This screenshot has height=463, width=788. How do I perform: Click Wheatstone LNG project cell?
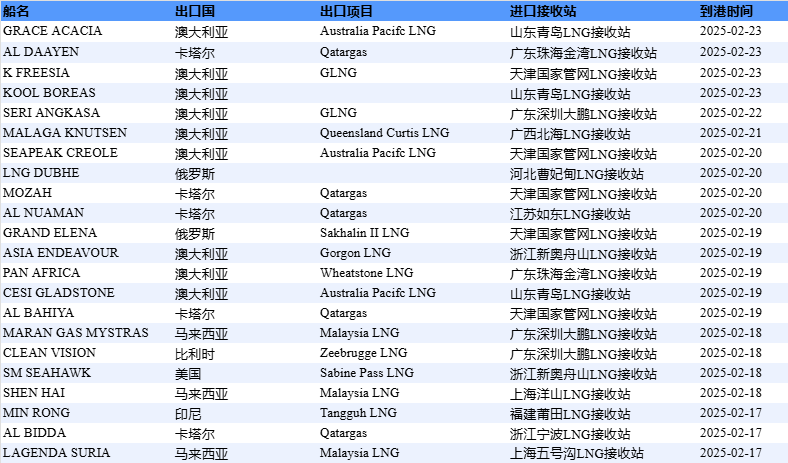click(x=366, y=273)
